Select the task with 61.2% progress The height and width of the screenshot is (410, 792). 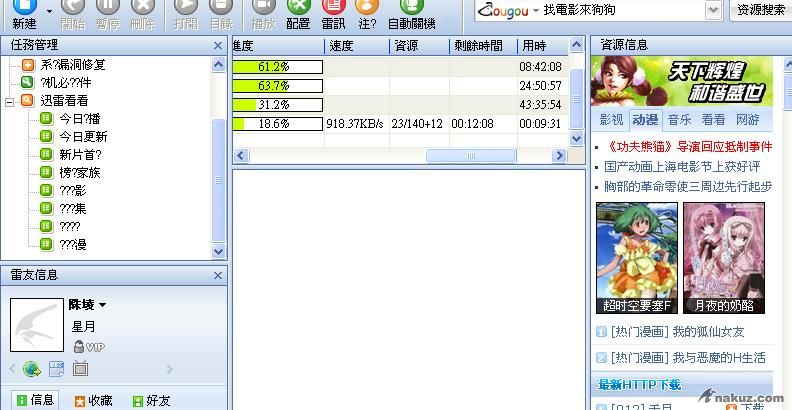coord(400,67)
